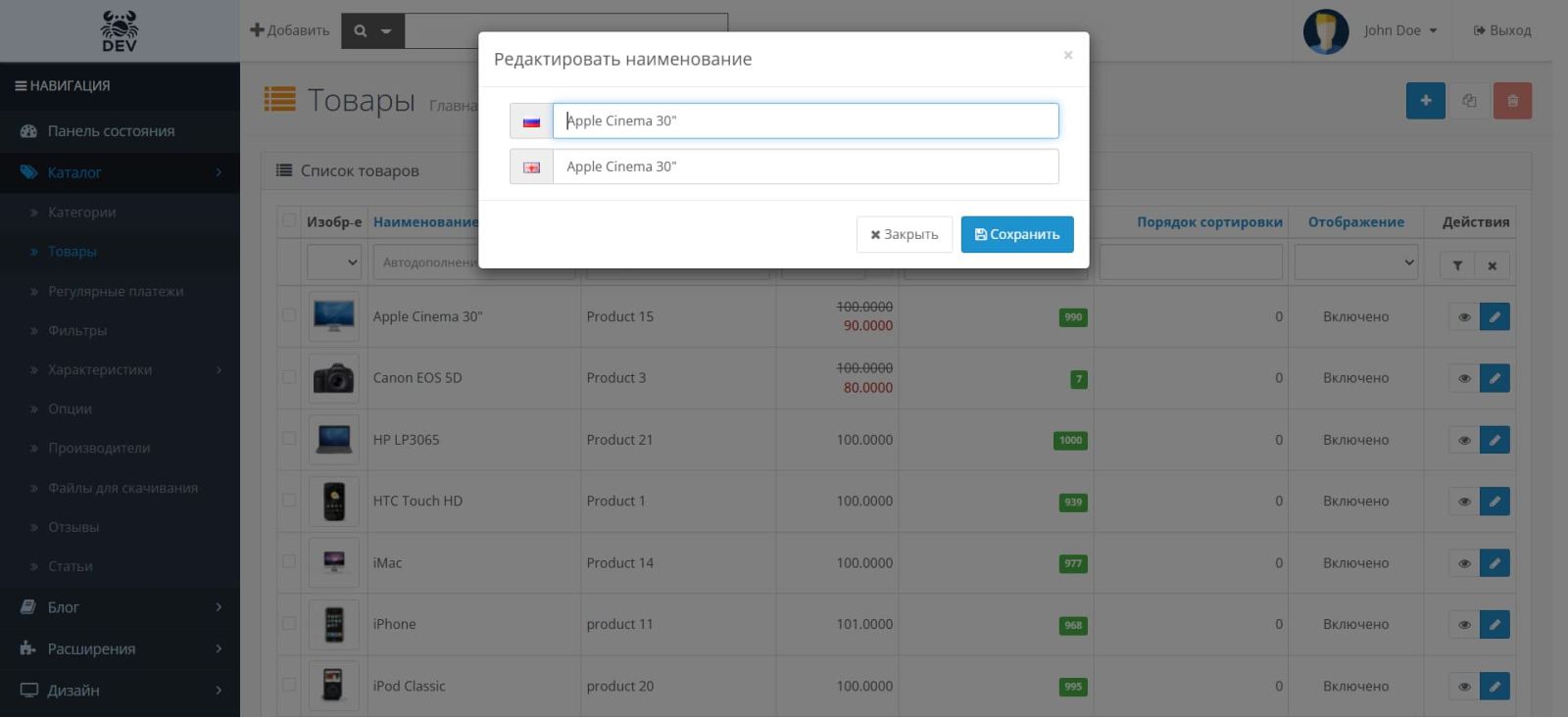Click the sort order filter input
Viewport: 1568px width, 718px height.
pyautogui.click(x=1191, y=263)
